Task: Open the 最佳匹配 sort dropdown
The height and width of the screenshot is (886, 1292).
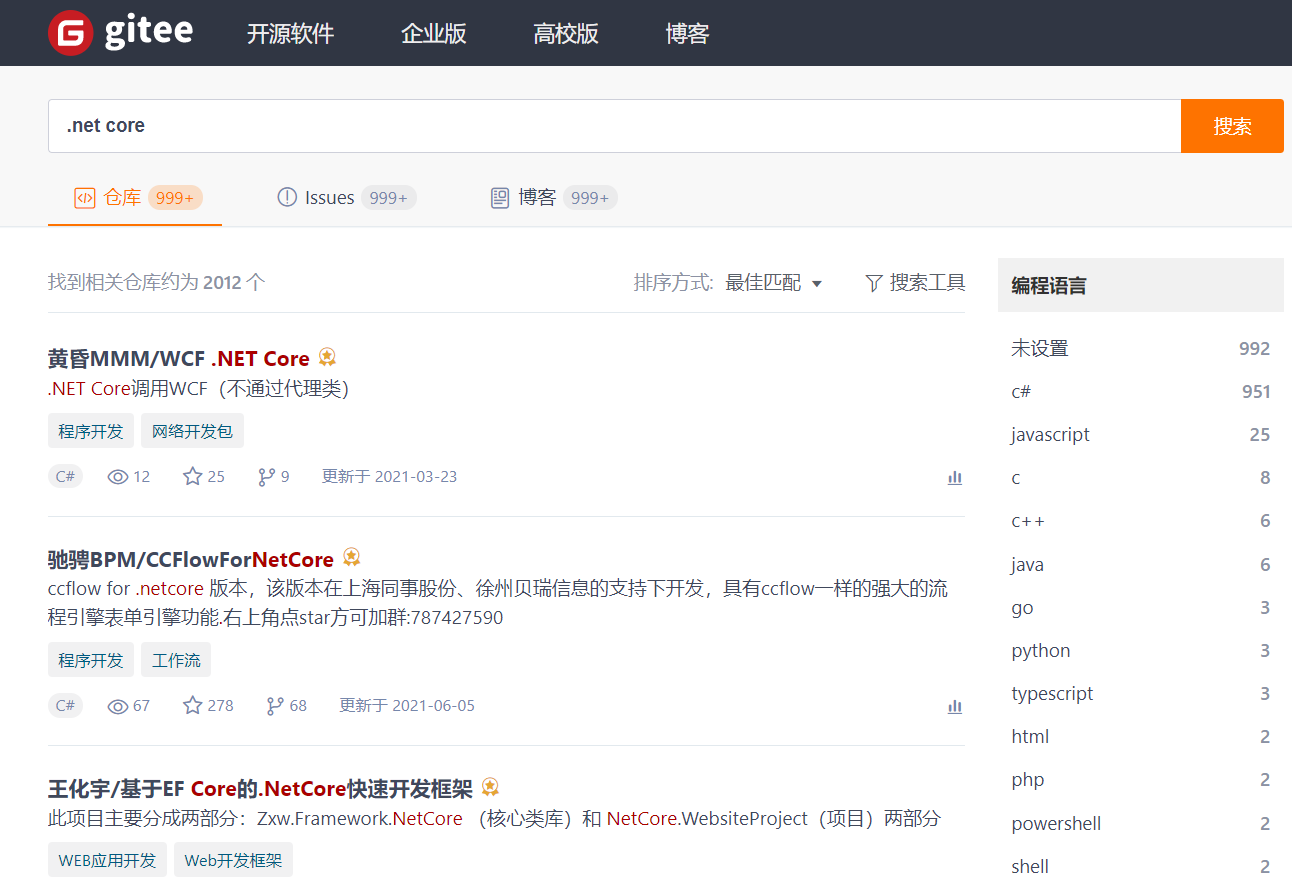Action: click(773, 283)
